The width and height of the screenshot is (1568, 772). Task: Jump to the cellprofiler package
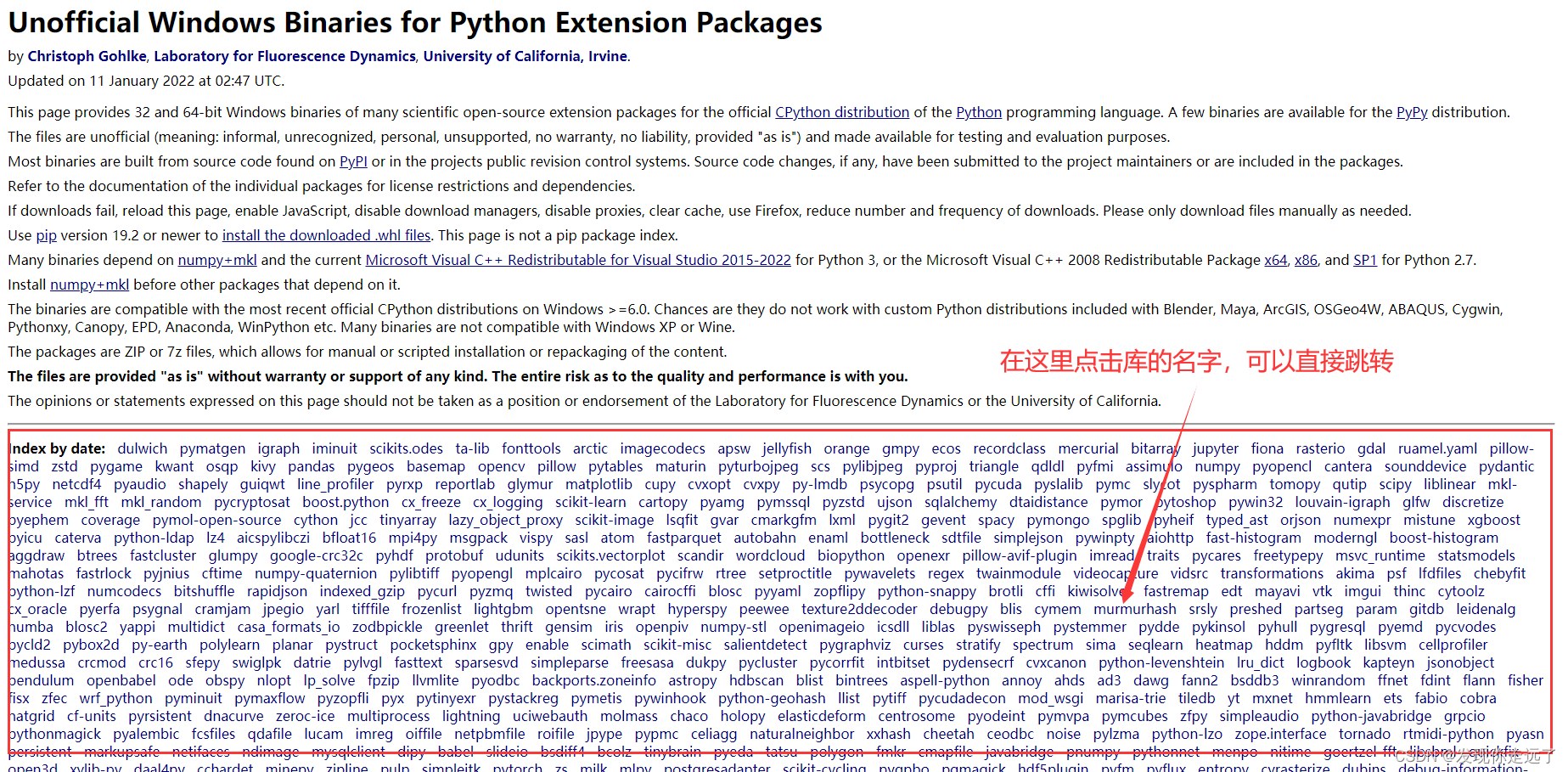pos(1453,645)
